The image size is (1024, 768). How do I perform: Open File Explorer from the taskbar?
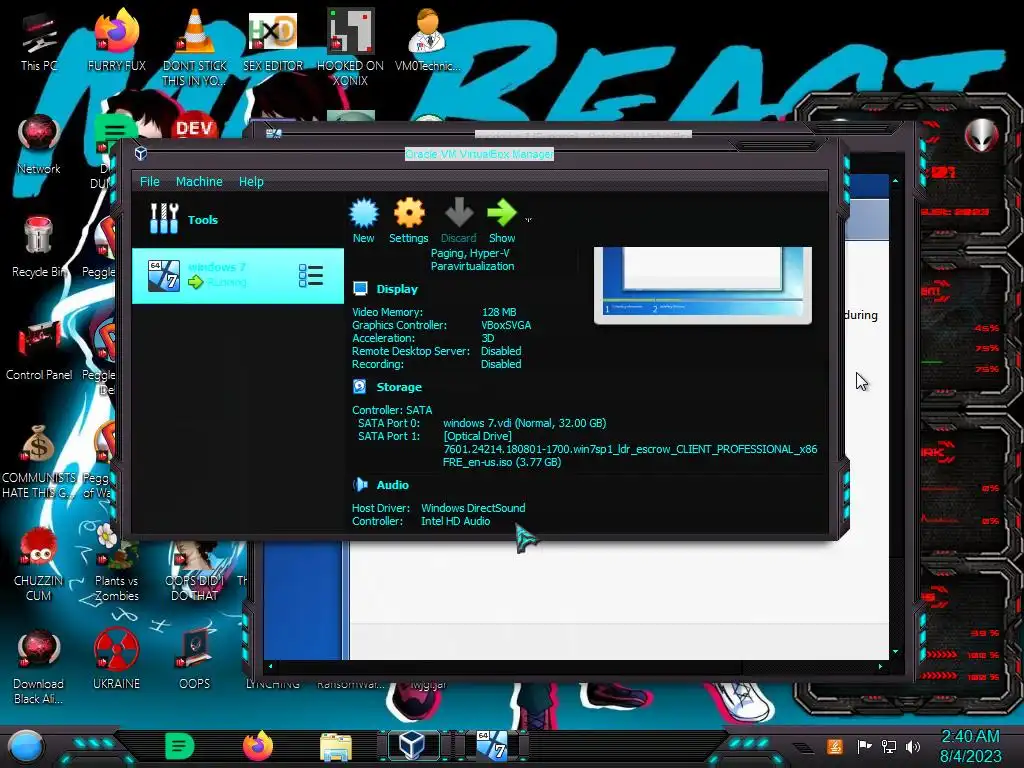point(336,746)
